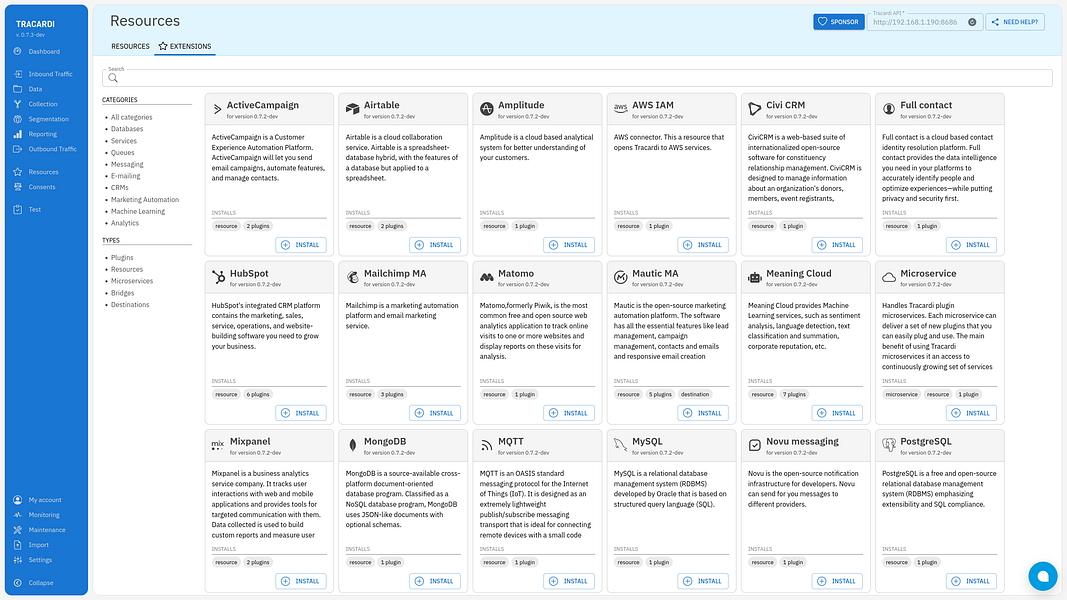The width and height of the screenshot is (1067, 600).
Task: Filter by Queues category
Action: 122,152
